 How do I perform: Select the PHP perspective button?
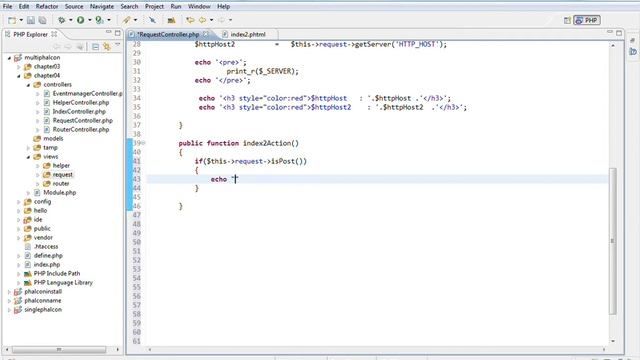tap(587, 20)
